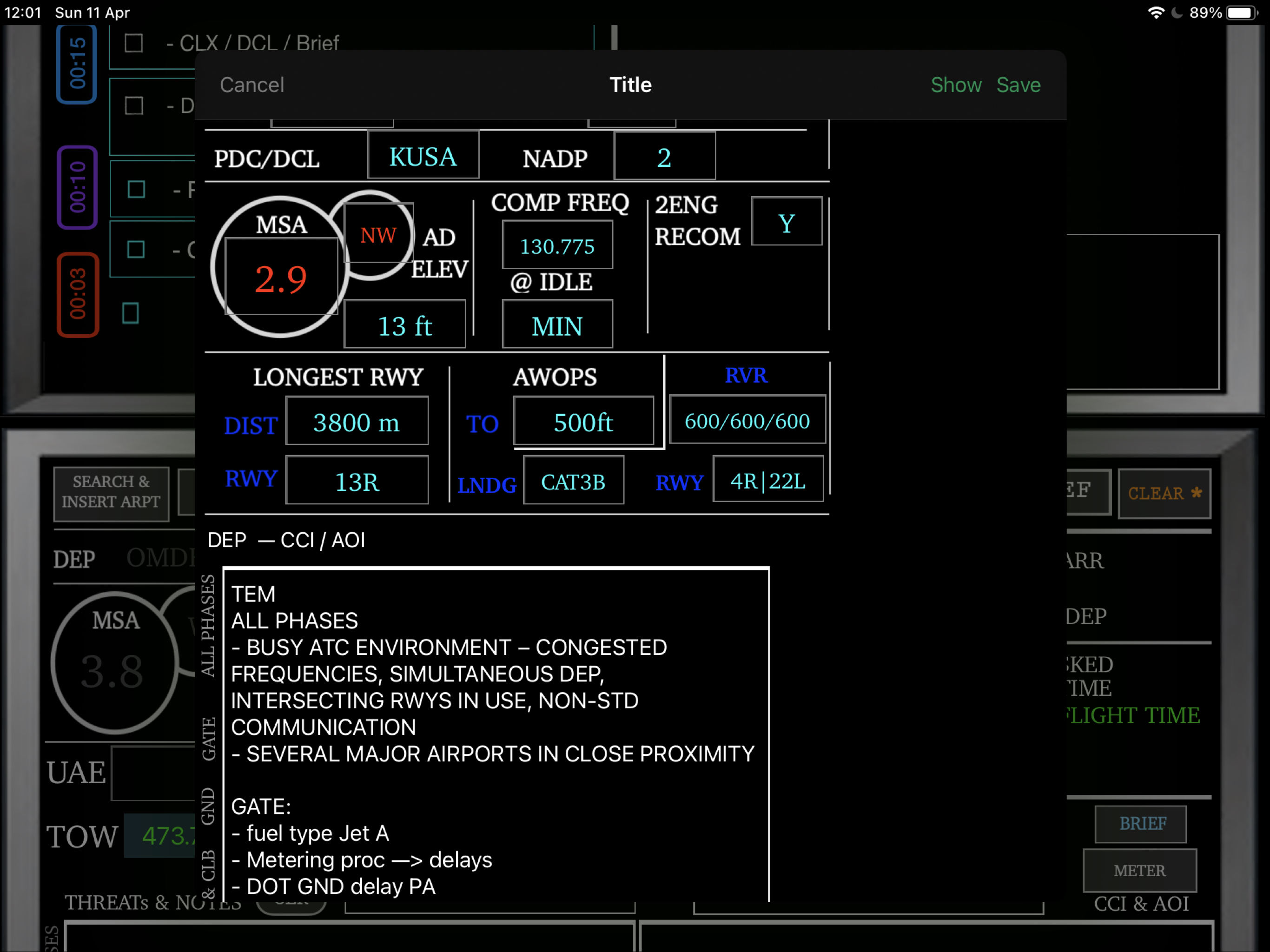Image resolution: width=1270 pixels, height=952 pixels.
Task: Tap the TEM notes text area
Action: click(x=496, y=734)
